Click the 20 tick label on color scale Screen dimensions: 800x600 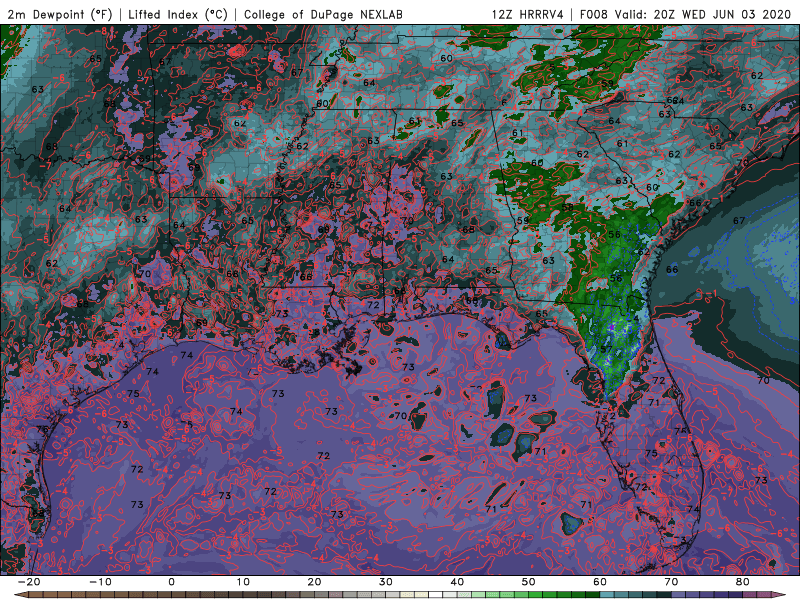tap(314, 582)
